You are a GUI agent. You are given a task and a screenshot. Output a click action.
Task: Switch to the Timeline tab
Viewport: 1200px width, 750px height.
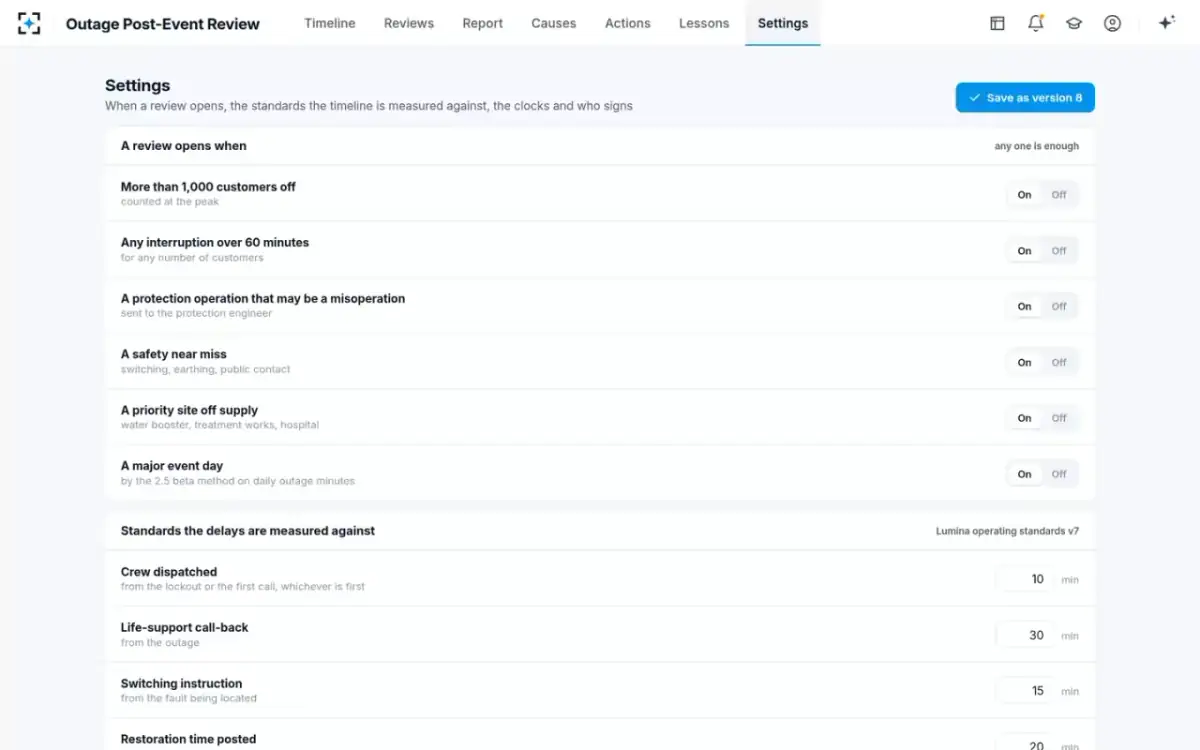(x=330, y=23)
